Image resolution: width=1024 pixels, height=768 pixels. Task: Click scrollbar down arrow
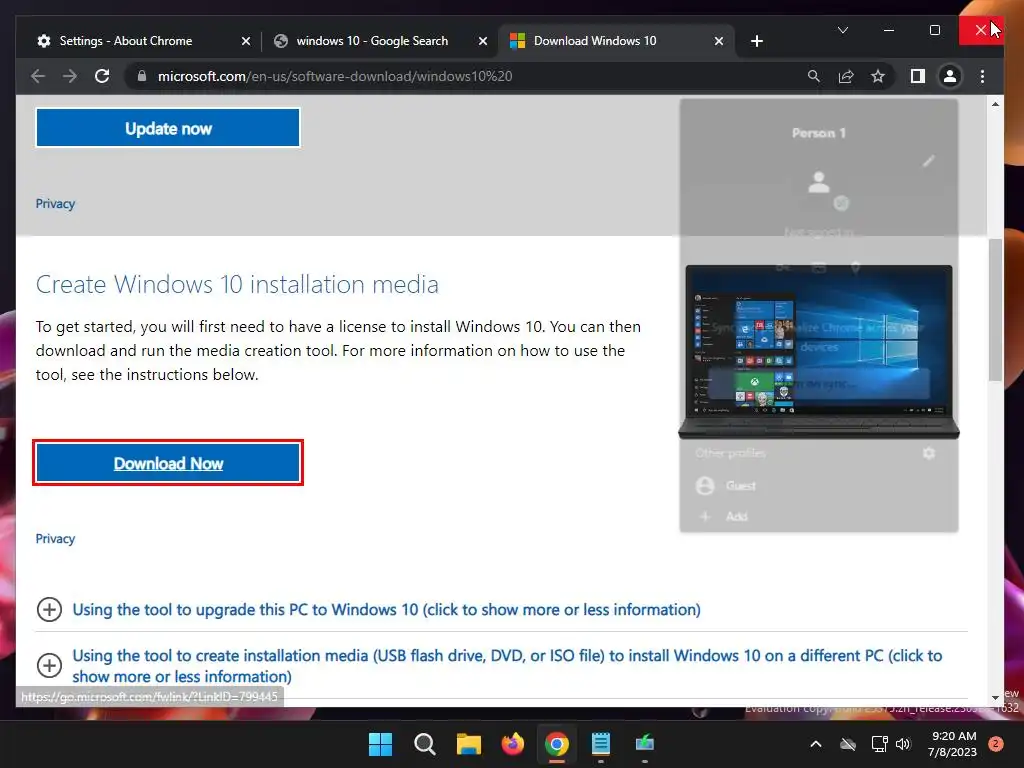[995, 697]
